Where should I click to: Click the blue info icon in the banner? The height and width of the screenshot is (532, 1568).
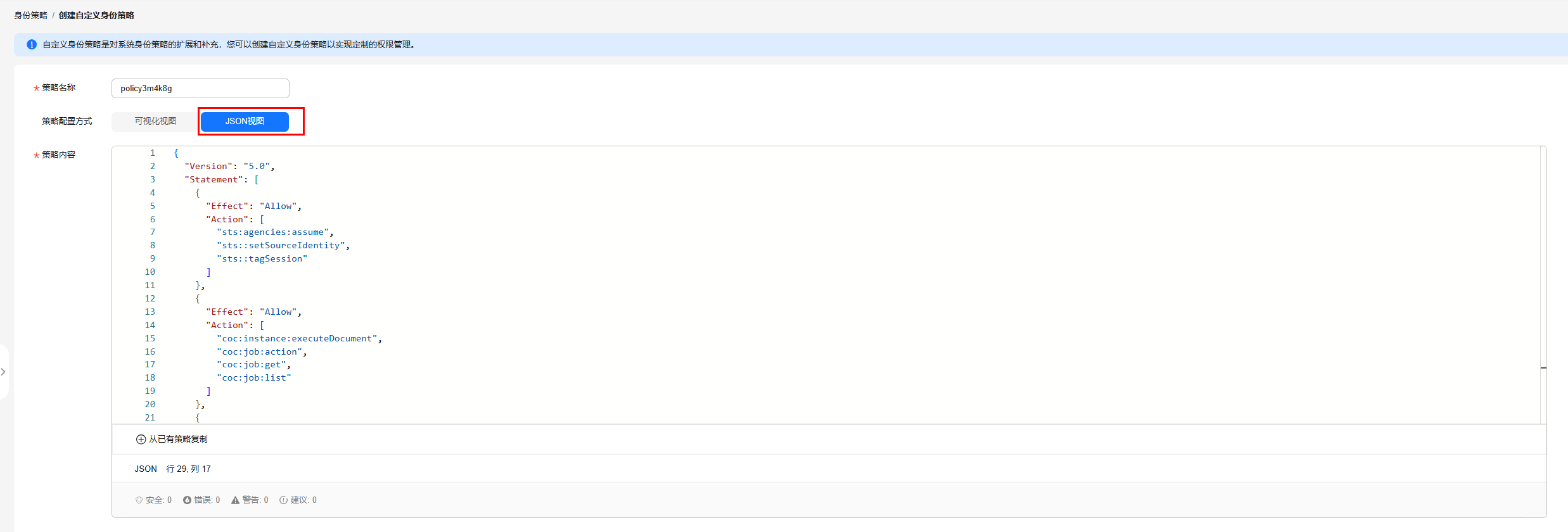click(x=32, y=44)
